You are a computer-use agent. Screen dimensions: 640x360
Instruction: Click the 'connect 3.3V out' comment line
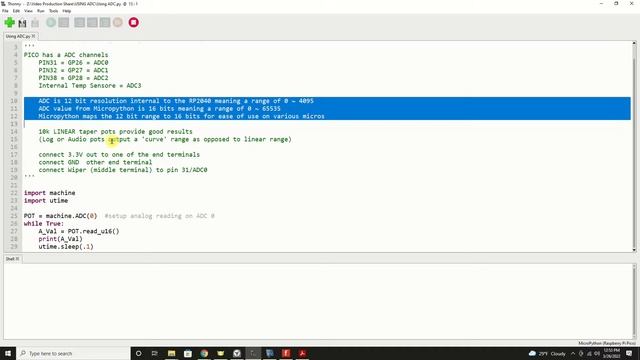(119, 154)
